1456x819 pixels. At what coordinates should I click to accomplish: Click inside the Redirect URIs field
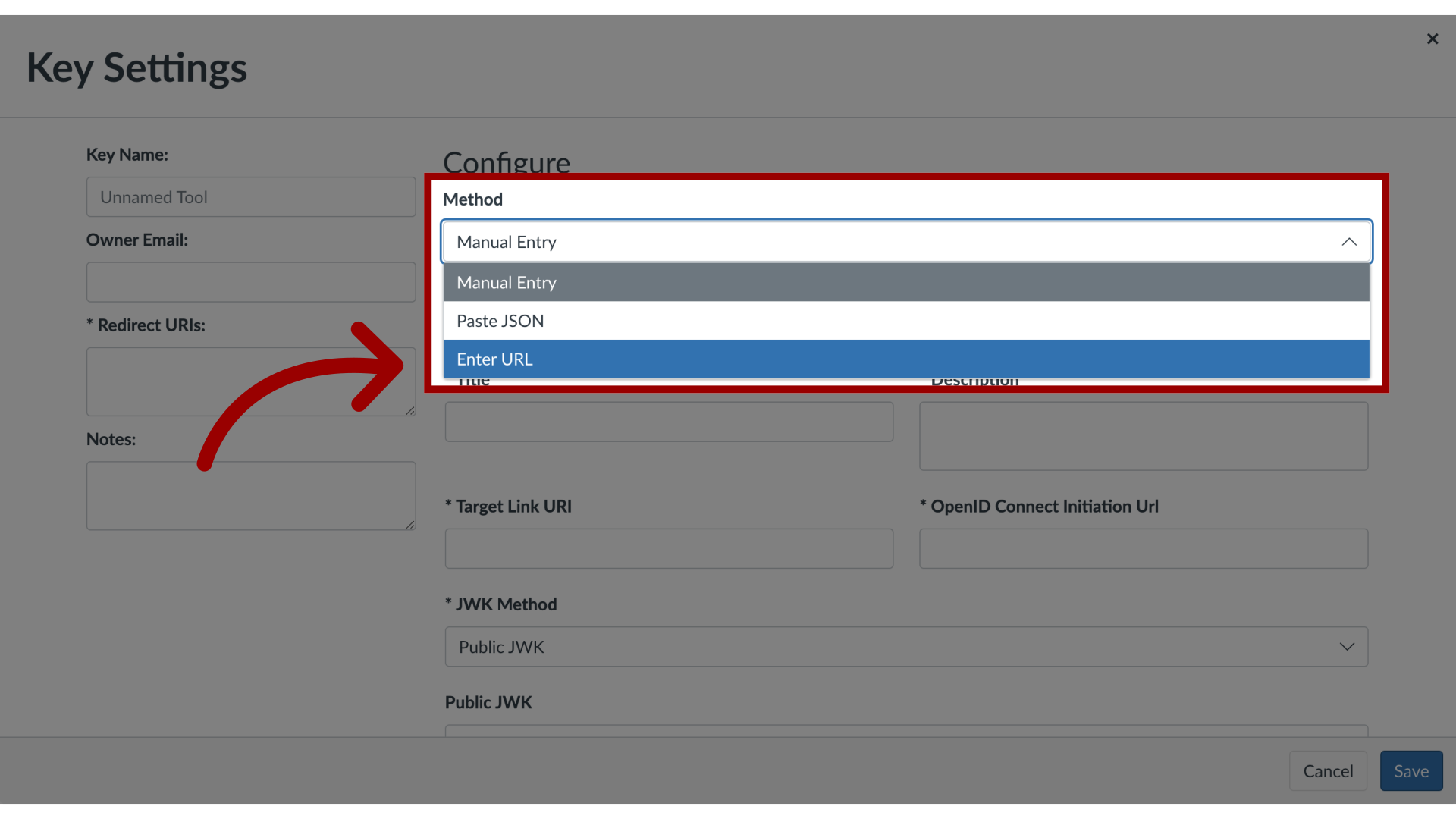[x=250, y=381]
